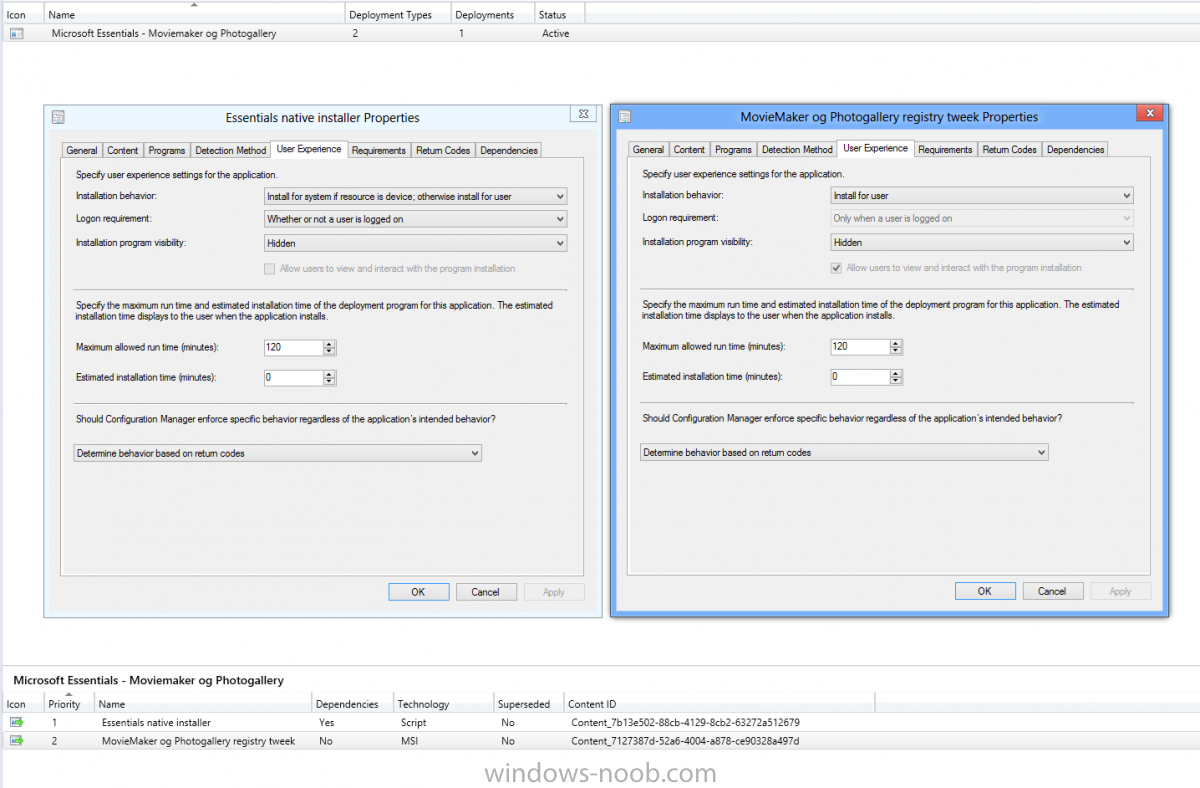Click Apply in Essentials native installer Properties
This screenshot has width=1200, height=788.
click(554, 592)
